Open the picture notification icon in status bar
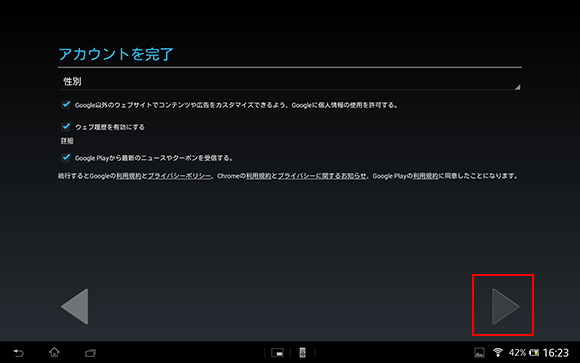The height and width of the screenshot is (363, 580). (479, 353)
